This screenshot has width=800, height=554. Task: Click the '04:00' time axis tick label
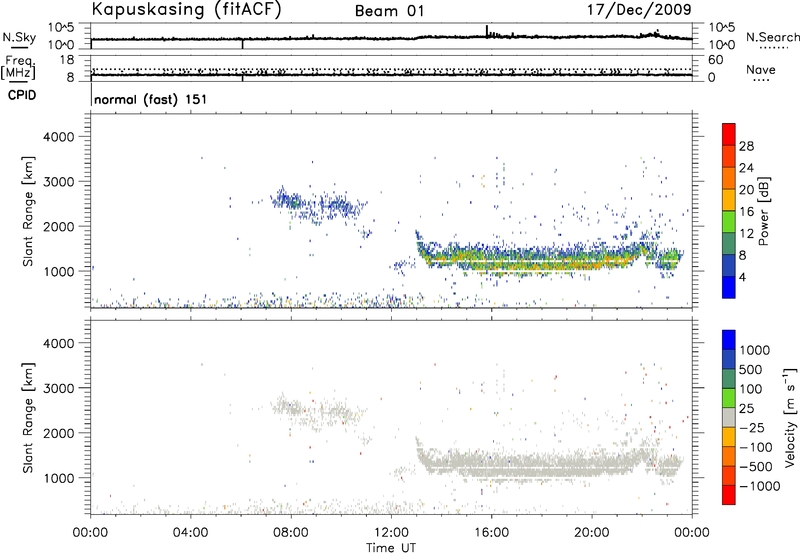(191, 533)
